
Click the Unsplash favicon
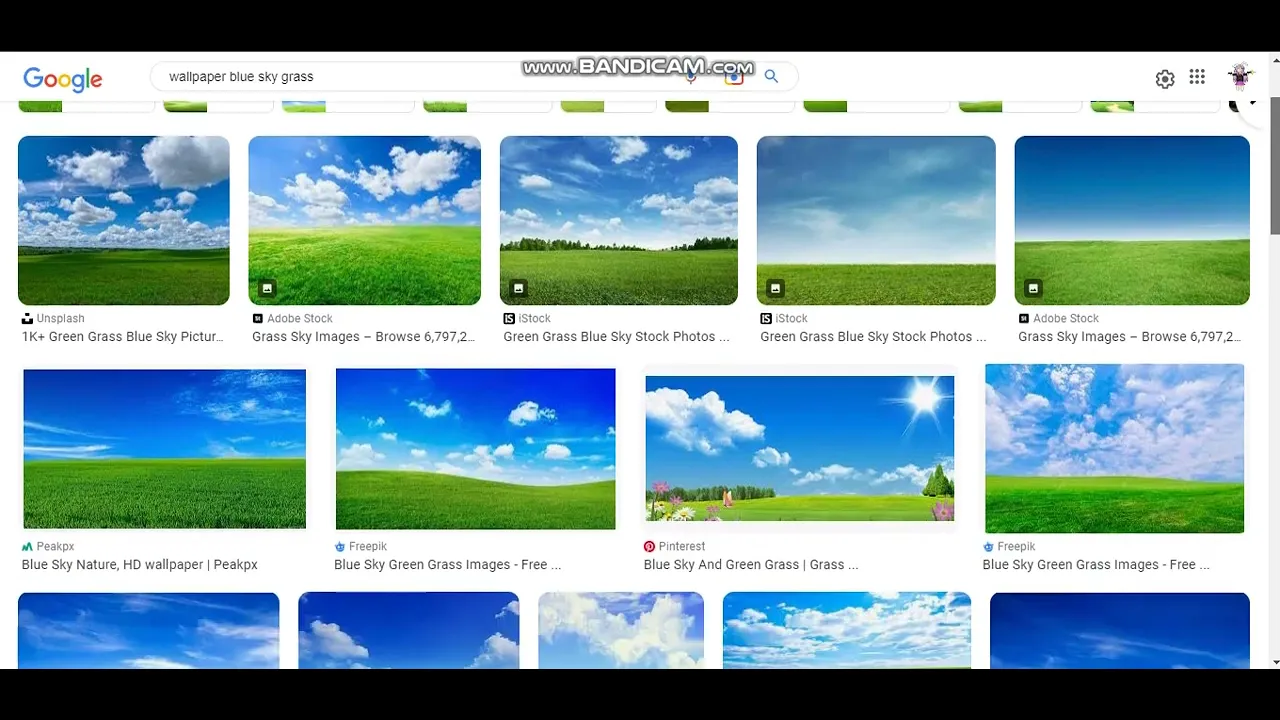(27, 319)
